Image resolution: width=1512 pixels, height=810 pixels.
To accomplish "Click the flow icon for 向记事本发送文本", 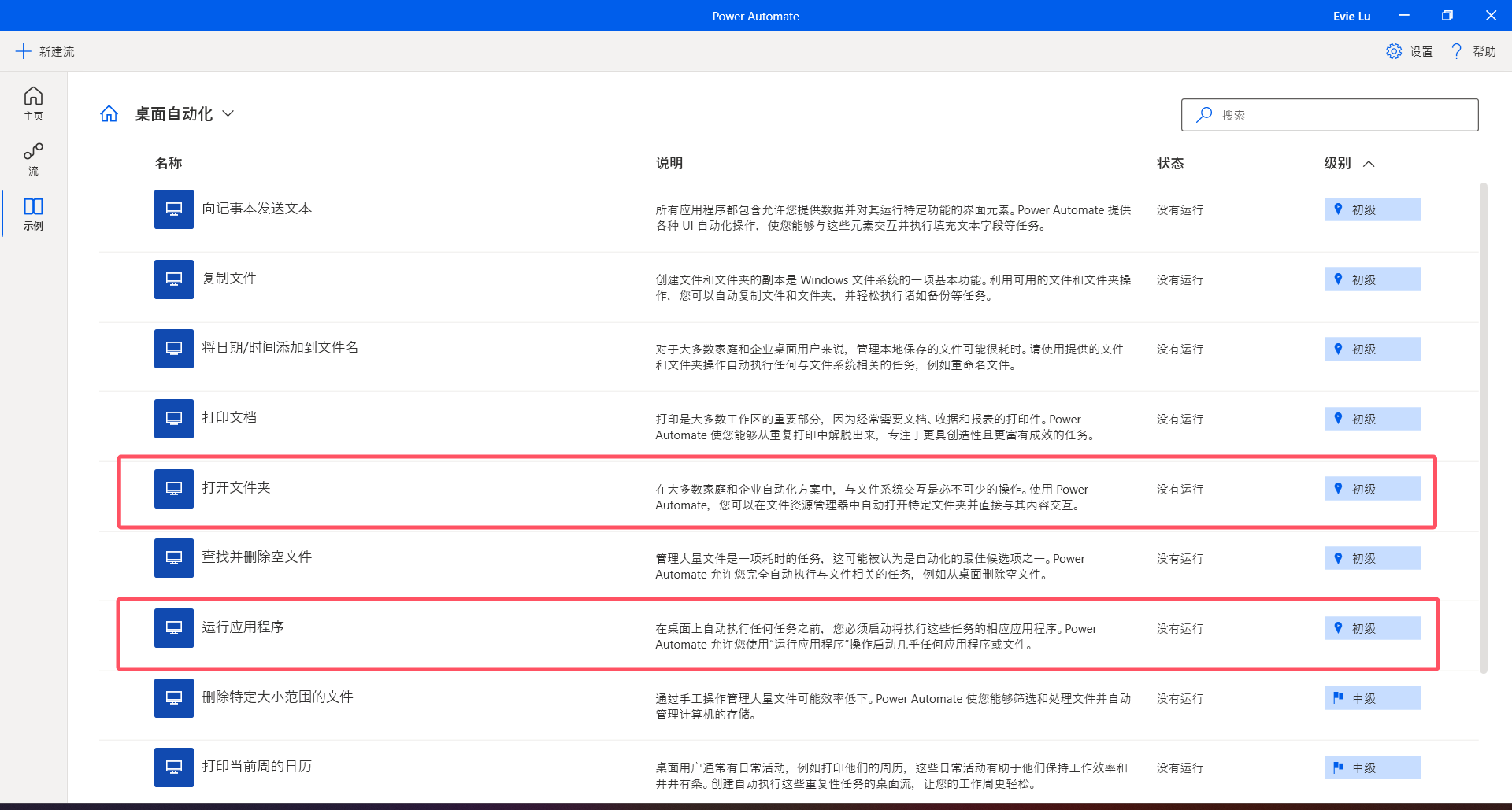I will [x=174, y=209].
